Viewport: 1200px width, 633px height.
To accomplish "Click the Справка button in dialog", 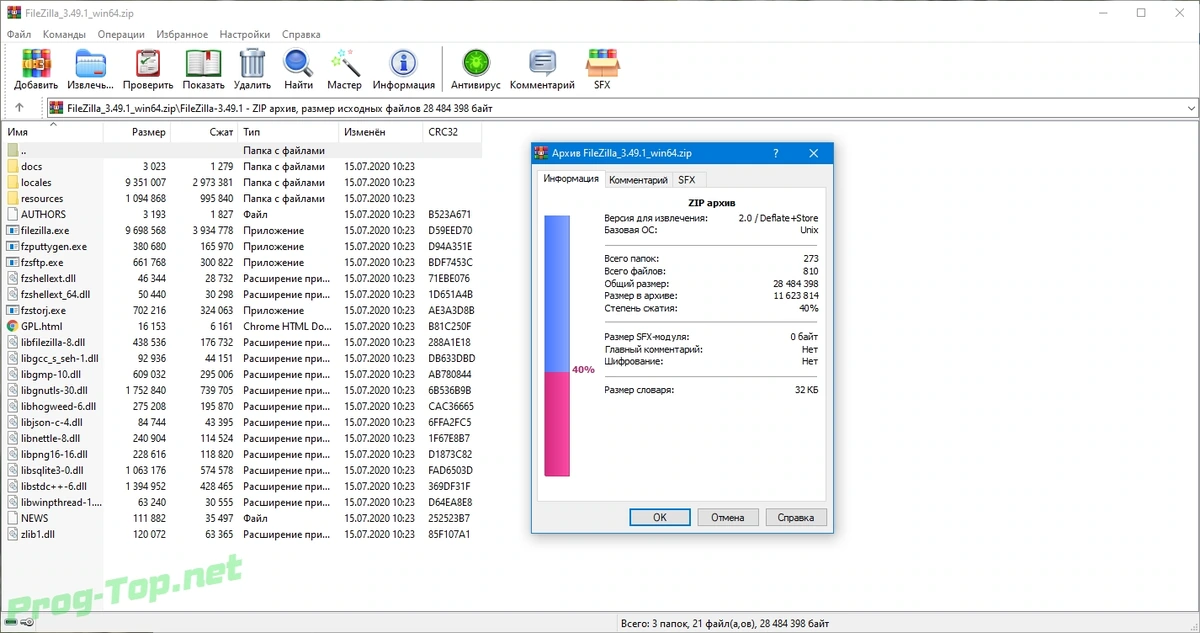I will [796, 518].
